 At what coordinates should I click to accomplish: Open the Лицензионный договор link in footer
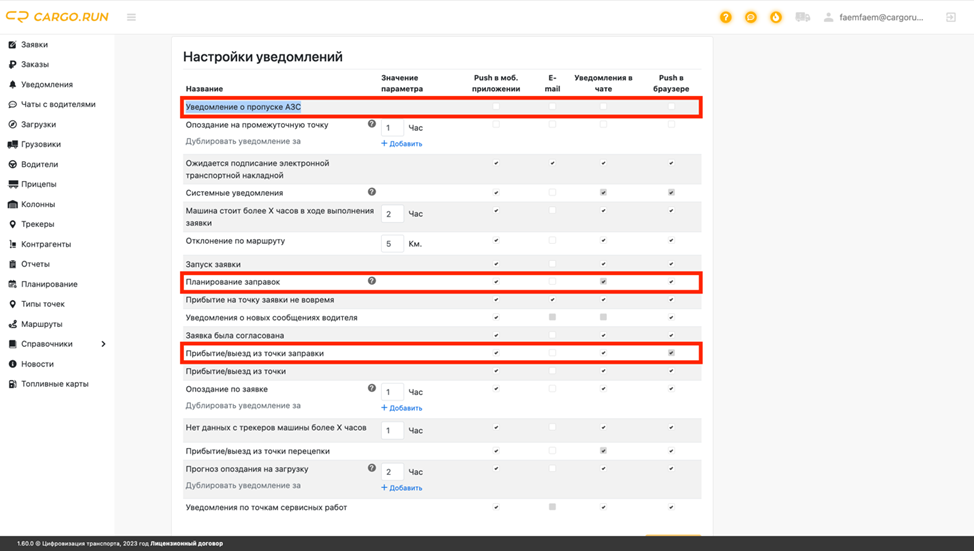pos(187,544)
